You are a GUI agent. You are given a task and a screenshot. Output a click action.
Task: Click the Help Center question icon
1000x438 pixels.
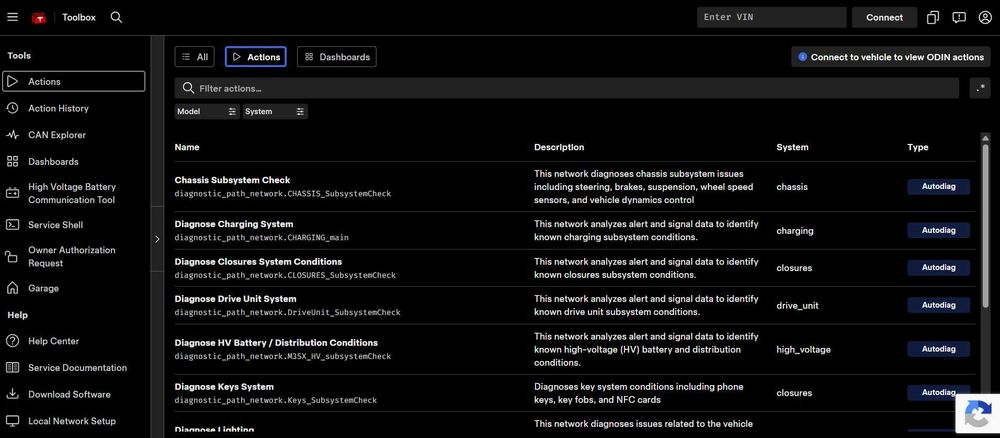(12, 341)
